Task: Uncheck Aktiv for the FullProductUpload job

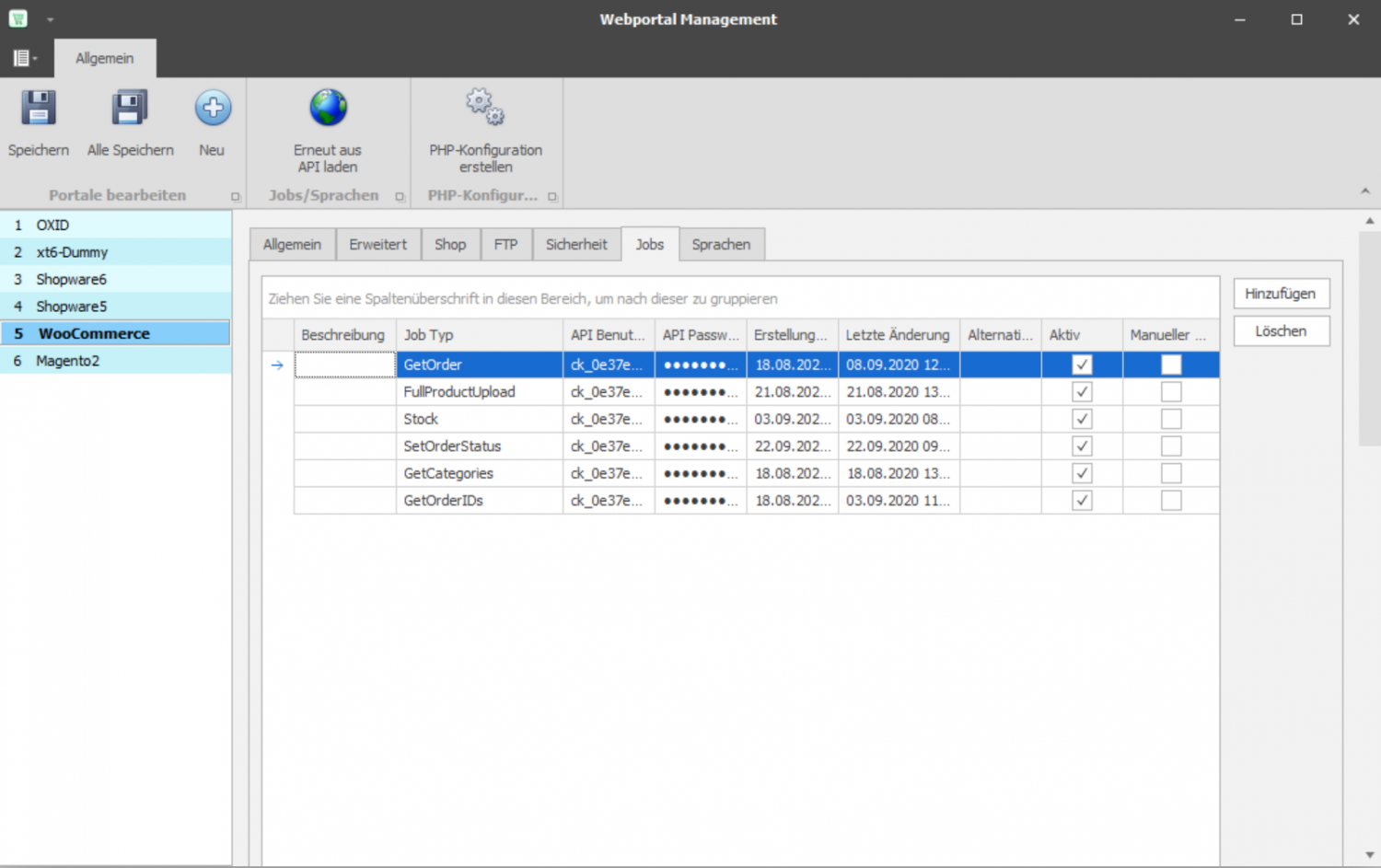Action: pyautogui.click(x=1082, y=392)
